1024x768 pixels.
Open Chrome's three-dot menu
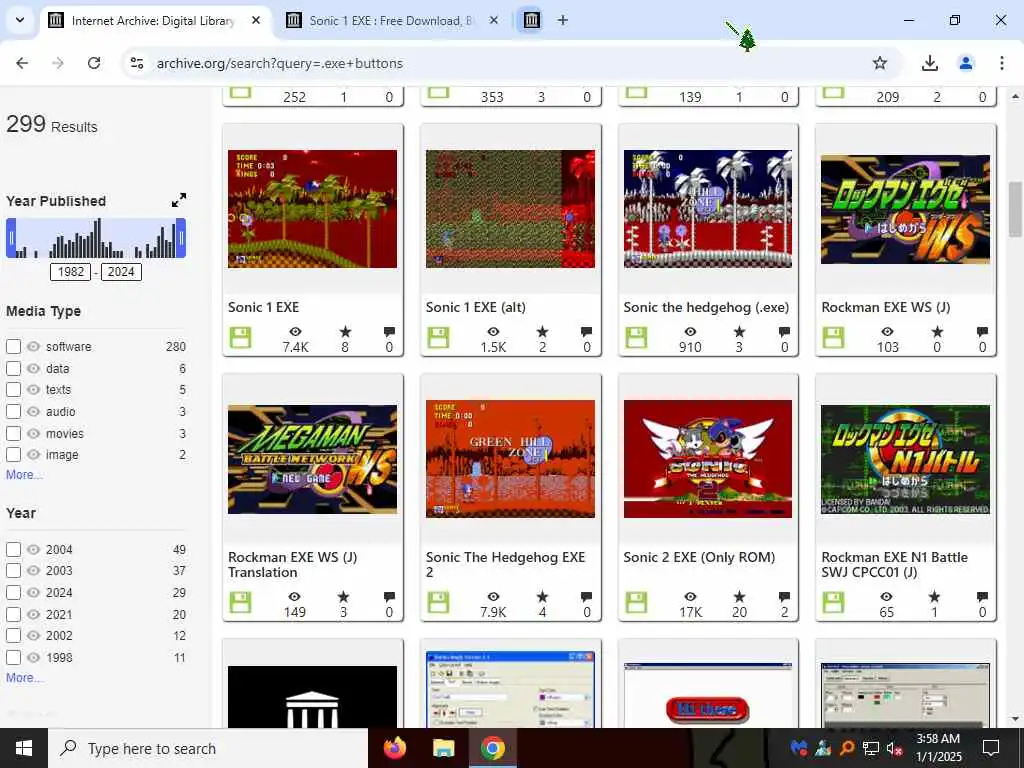(x=1001, y=63)
